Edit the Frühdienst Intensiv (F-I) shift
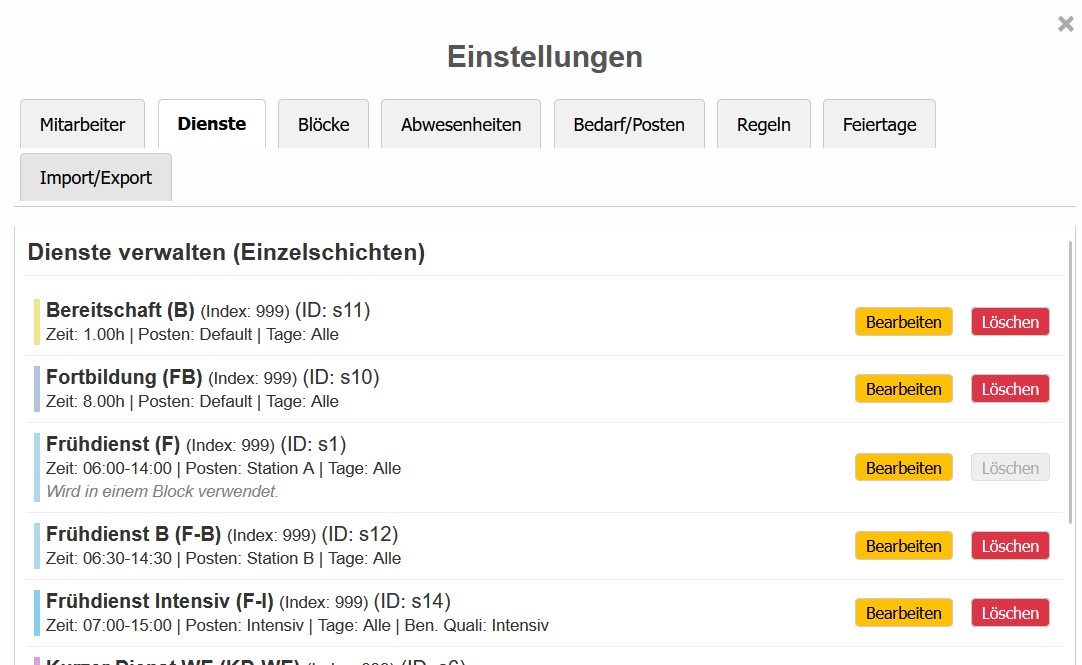1082x665 pixels. pos(903,613)
